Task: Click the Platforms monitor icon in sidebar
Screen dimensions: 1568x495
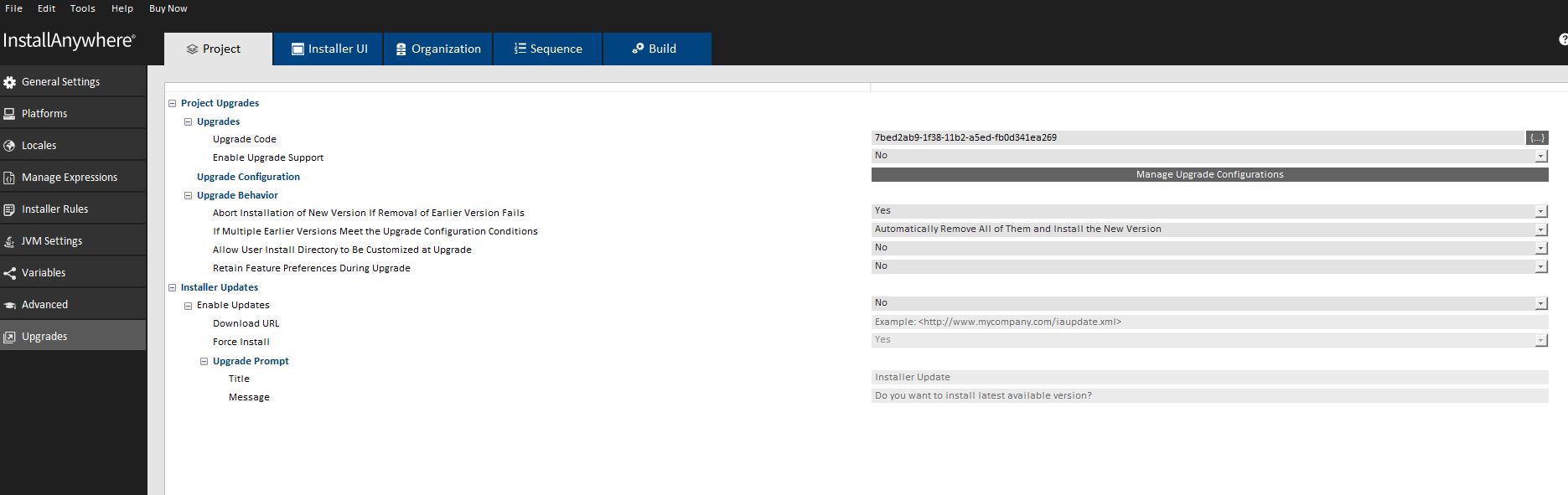Action: (10, 114)
